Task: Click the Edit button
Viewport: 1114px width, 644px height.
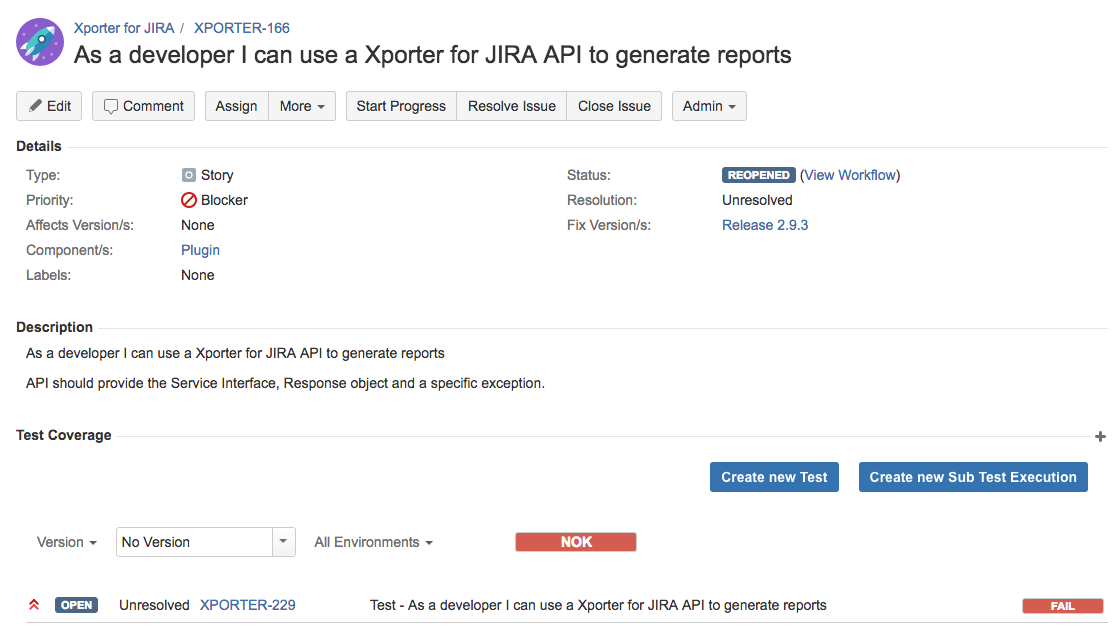Action: (49, 106)
